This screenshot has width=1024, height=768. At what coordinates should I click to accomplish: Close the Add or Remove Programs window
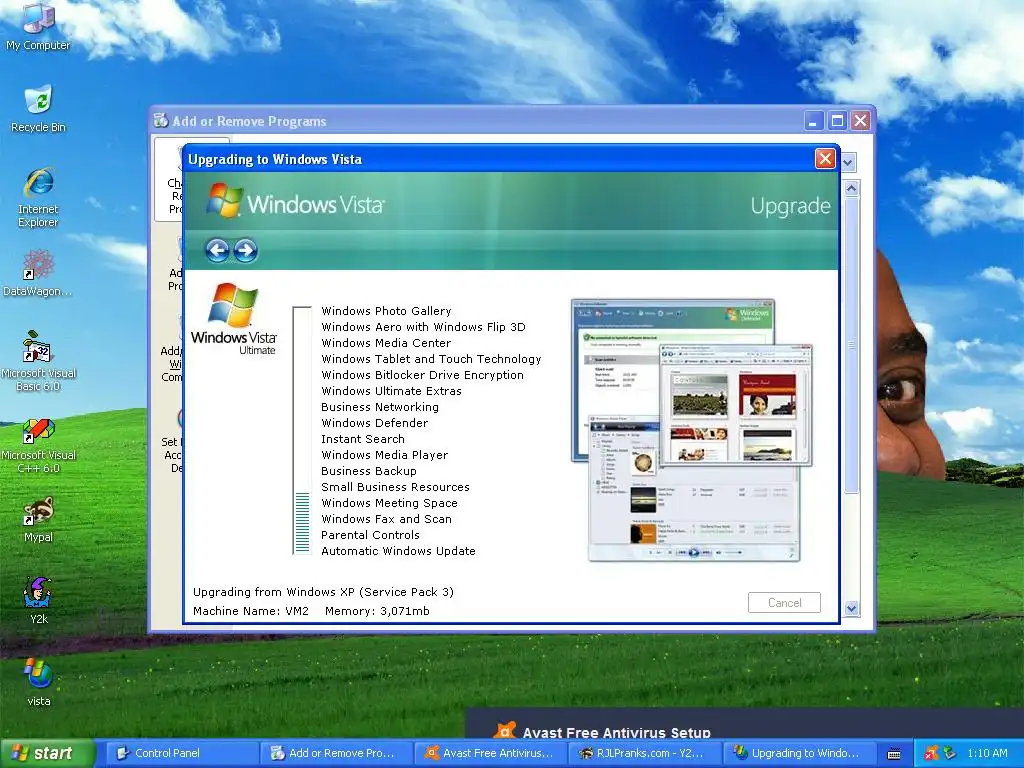pyautogui.click(x=861, y=121)
